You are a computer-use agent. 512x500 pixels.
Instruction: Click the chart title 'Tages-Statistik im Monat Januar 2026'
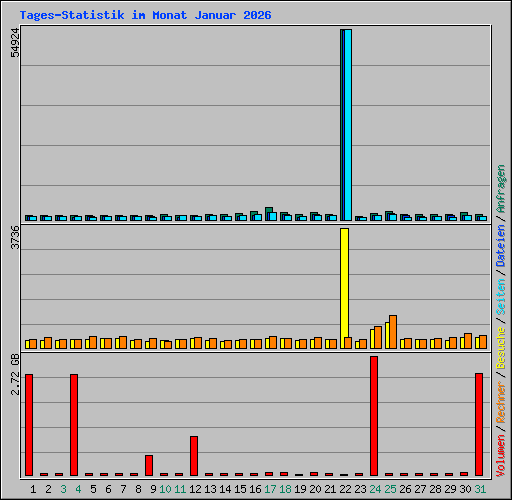[x=145, y=15]
